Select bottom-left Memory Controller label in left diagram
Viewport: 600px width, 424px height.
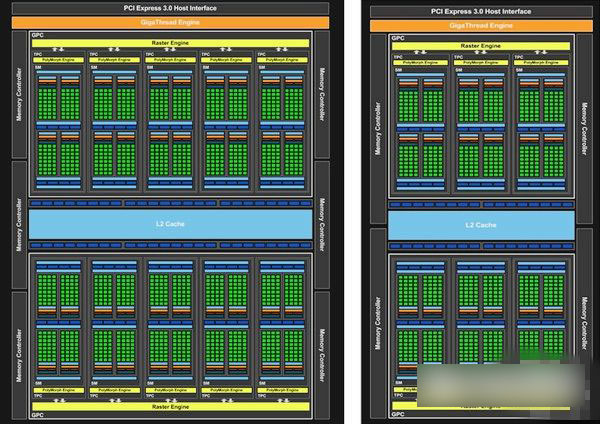[x=19, y=340]
